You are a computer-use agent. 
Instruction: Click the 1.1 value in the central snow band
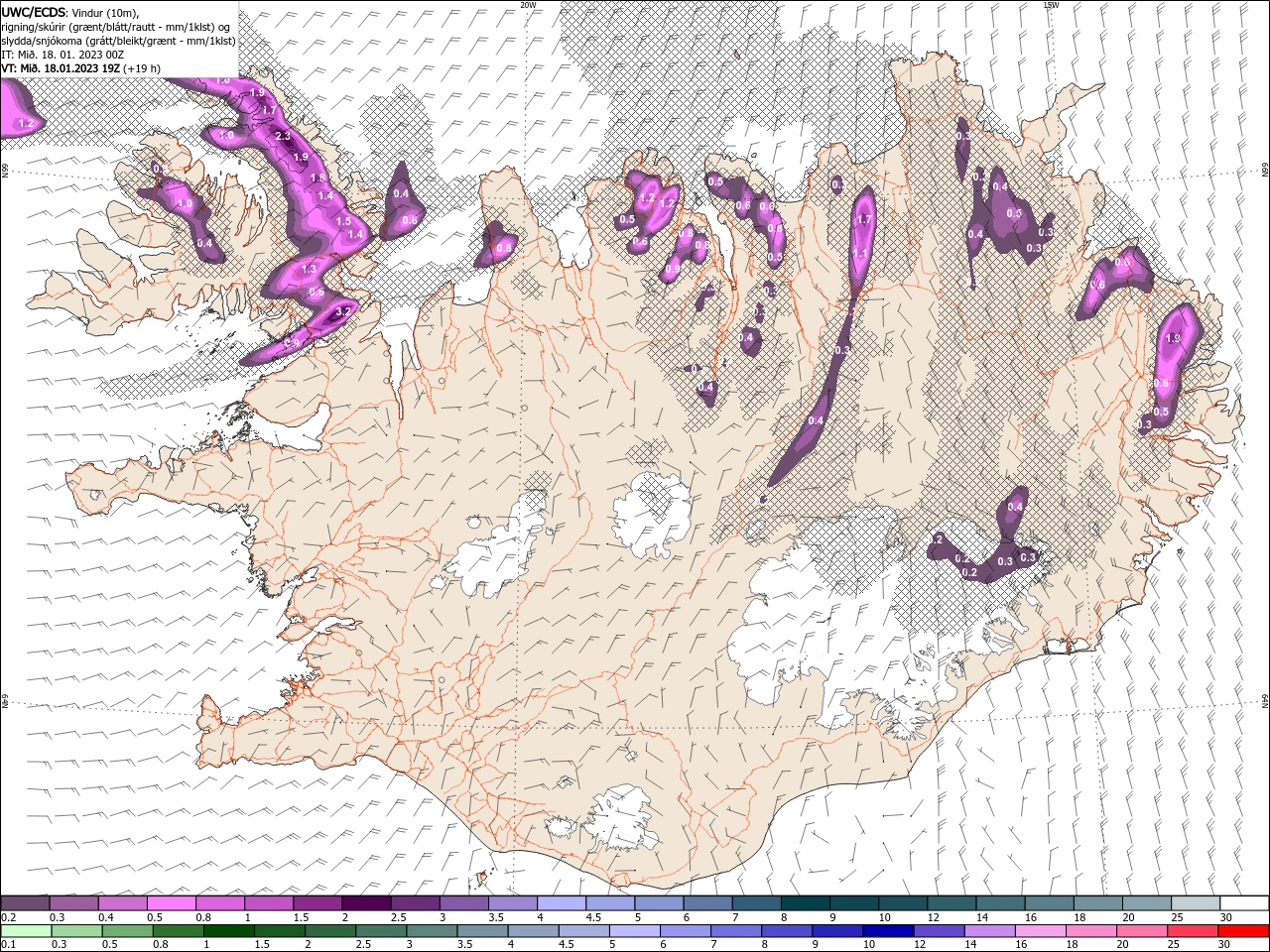pos(860,254)
